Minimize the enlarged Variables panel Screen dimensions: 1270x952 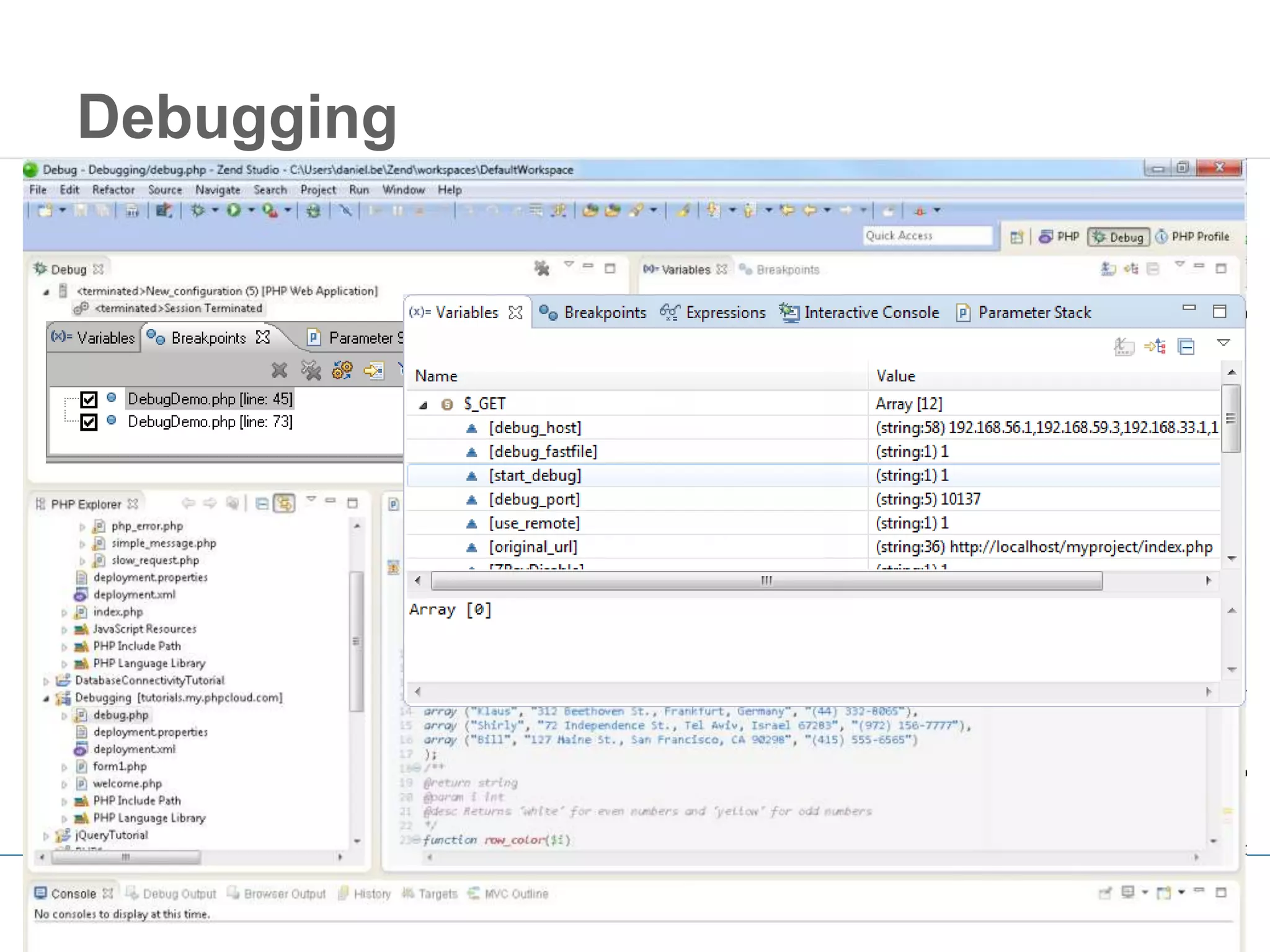pyautogui.click(x=1189, y=307)
